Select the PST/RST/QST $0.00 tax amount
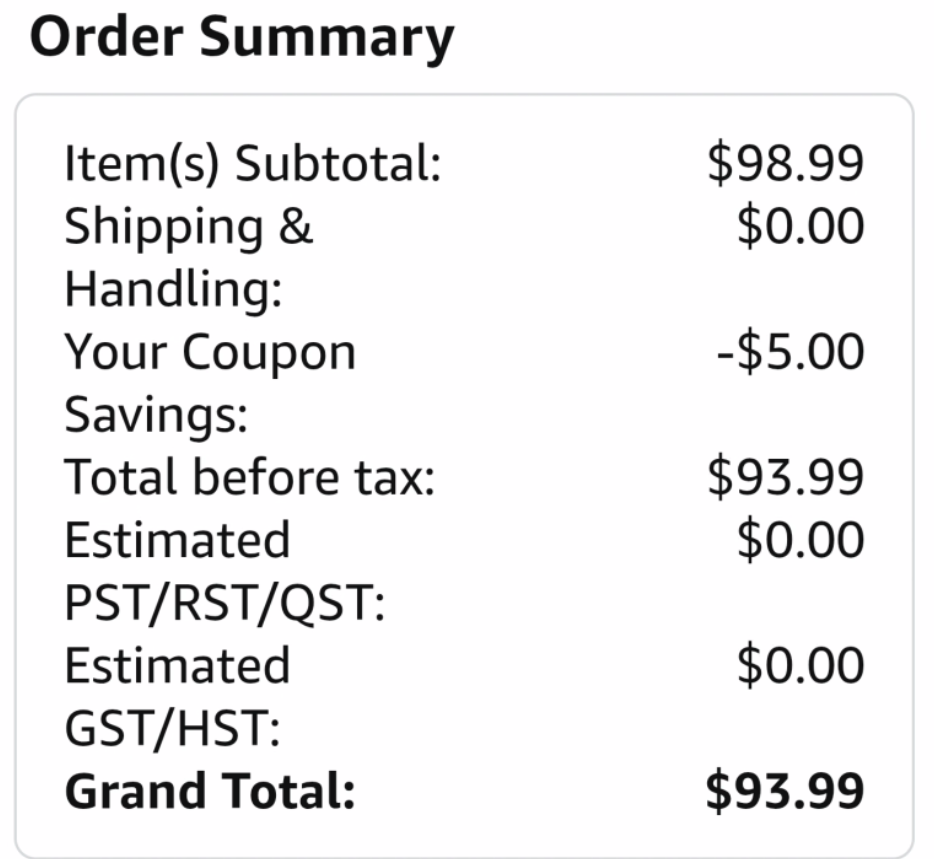934x859 pixels. click(800, 540)
